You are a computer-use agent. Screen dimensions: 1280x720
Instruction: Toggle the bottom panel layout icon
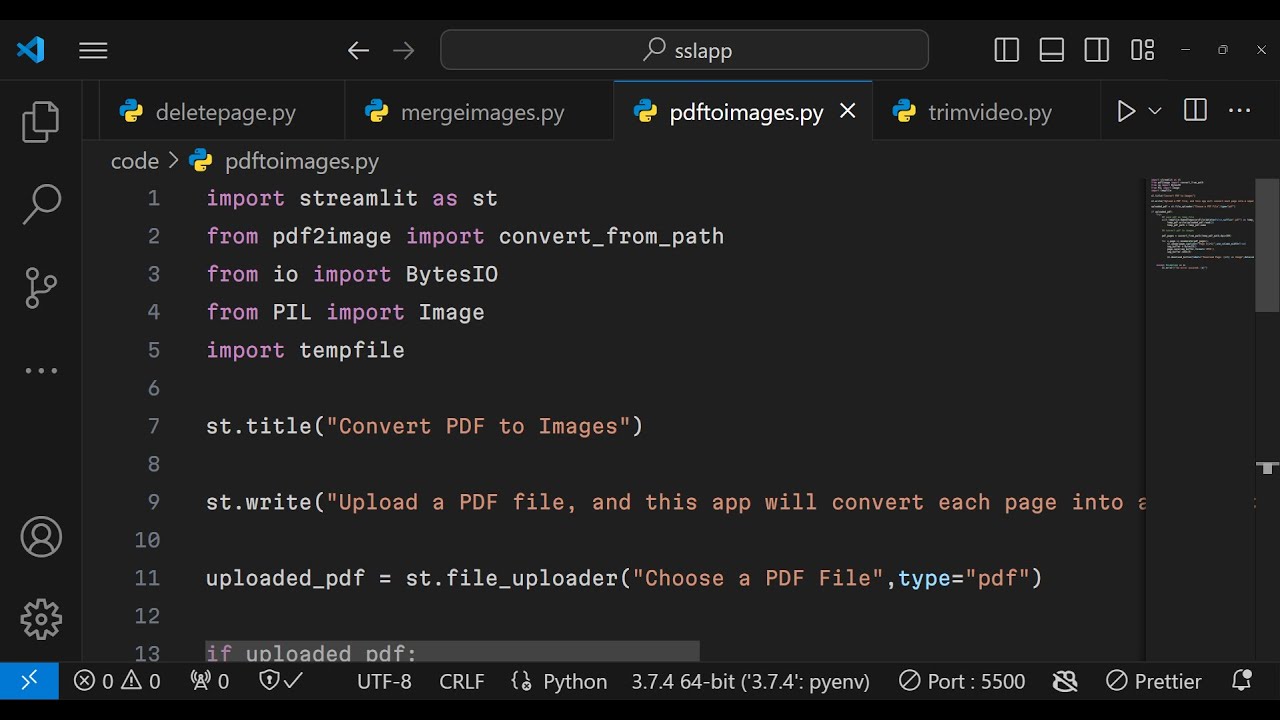(1052, 50)
